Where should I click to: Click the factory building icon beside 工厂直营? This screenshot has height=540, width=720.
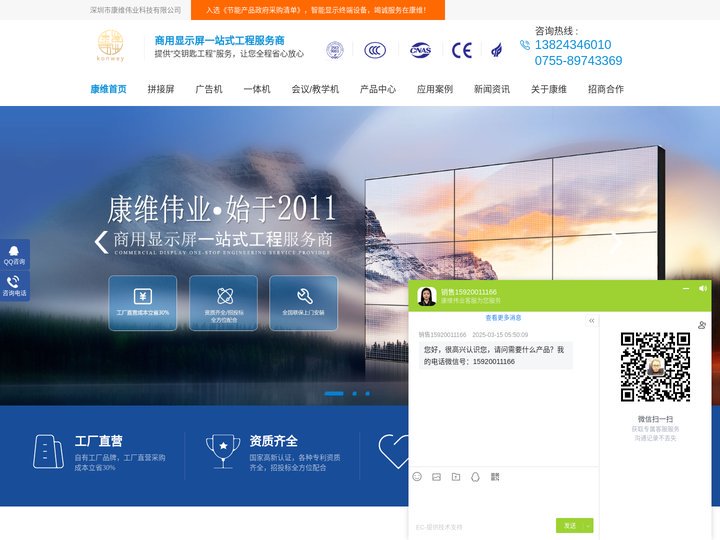point(48,452)
